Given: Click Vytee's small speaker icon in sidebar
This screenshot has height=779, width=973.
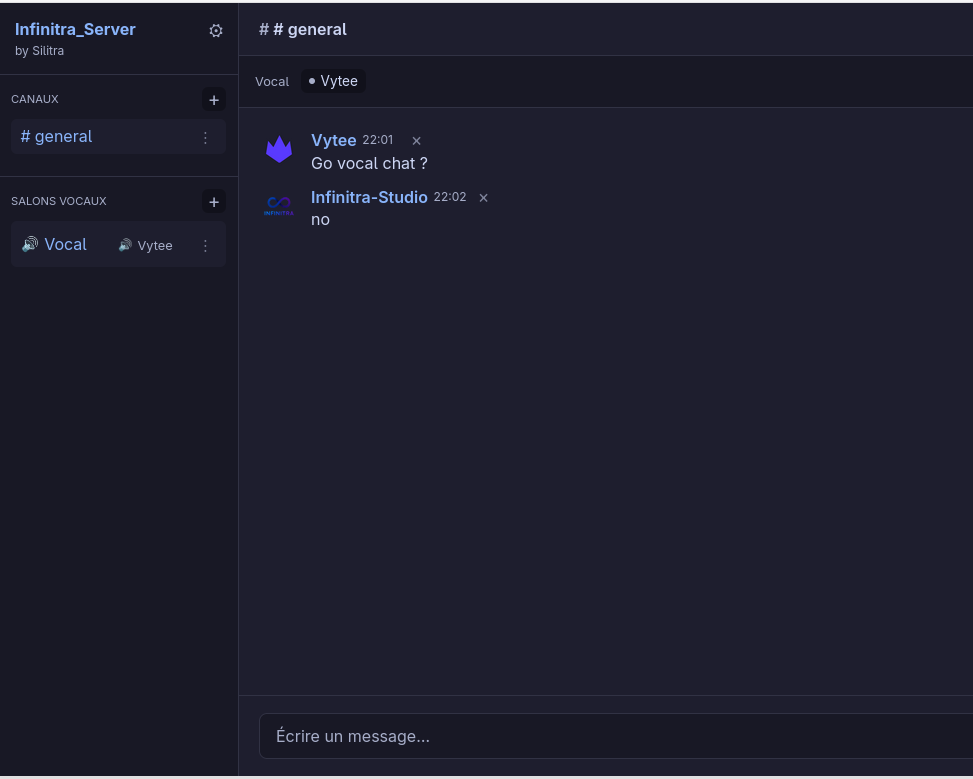Looking at the screenshot, I should coord(125,245).
